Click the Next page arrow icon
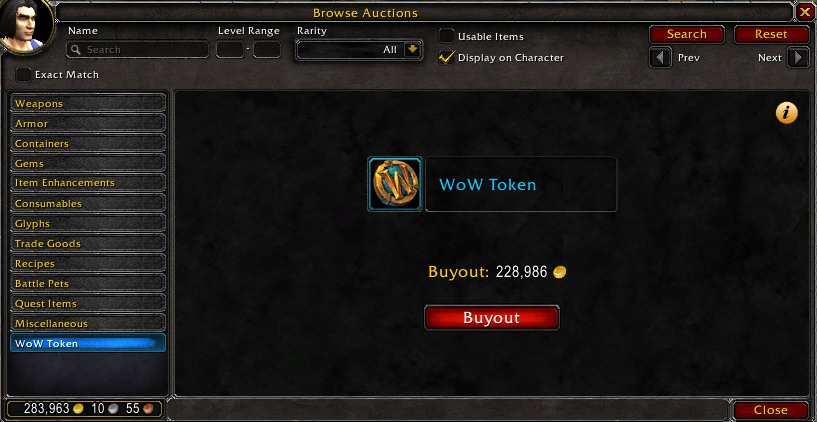This screenshot has width=817, height=422. [798, 57]
